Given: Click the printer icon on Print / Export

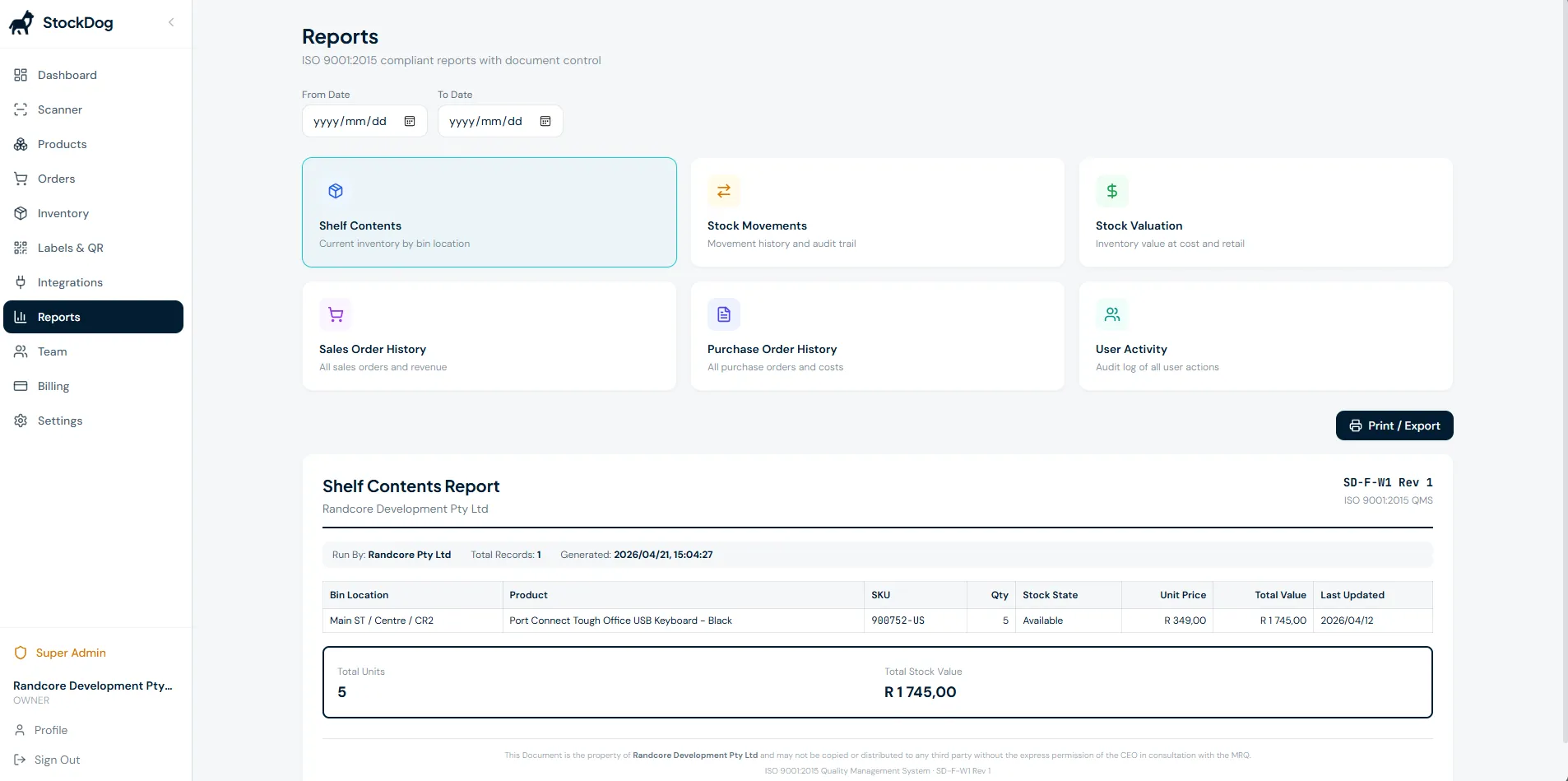Looking at the screenshot, I should [x=1356, y=425].
